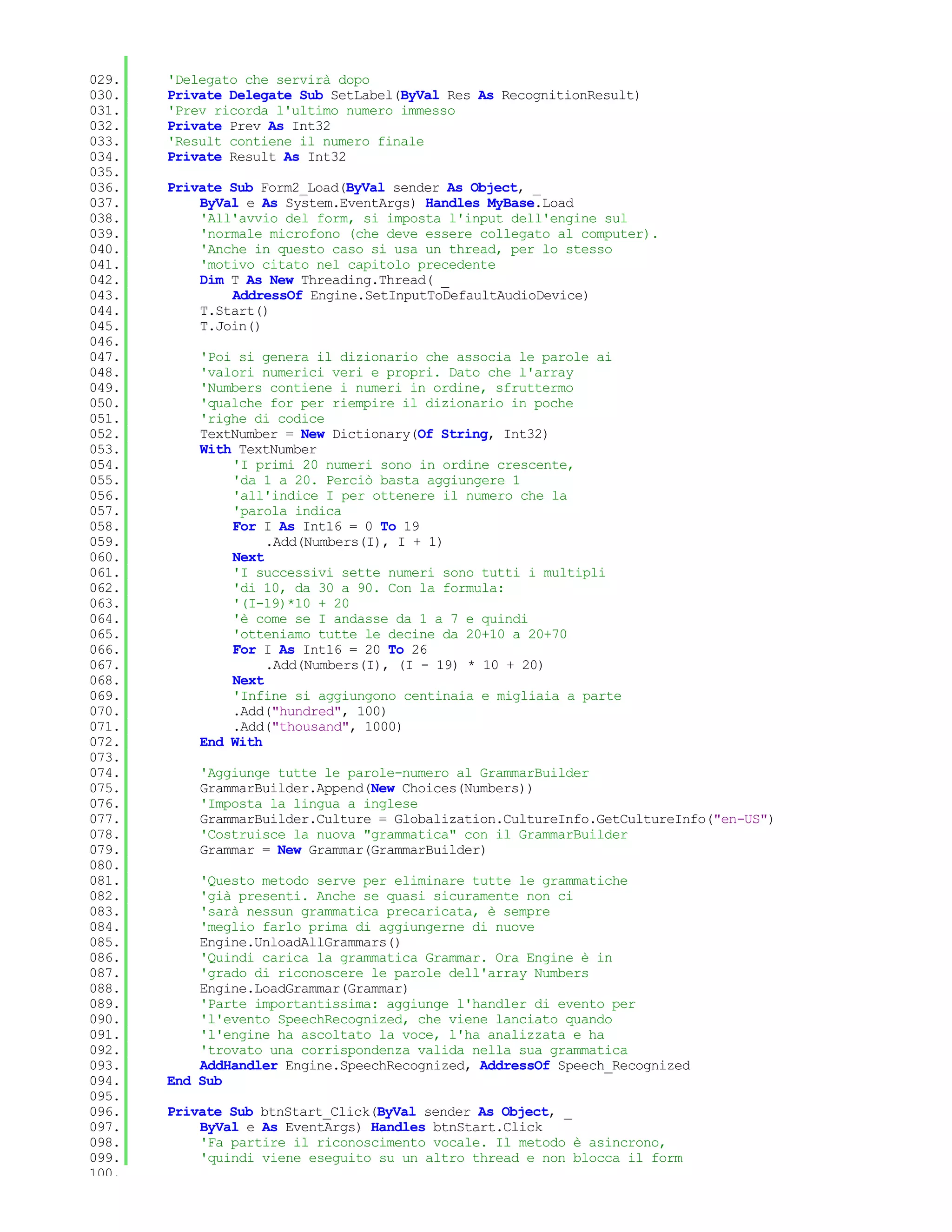Viewport: 952px width, 1232px height.
Task: Click .Add(Numbers(I), I + 1) line
Action: [354, 542]
